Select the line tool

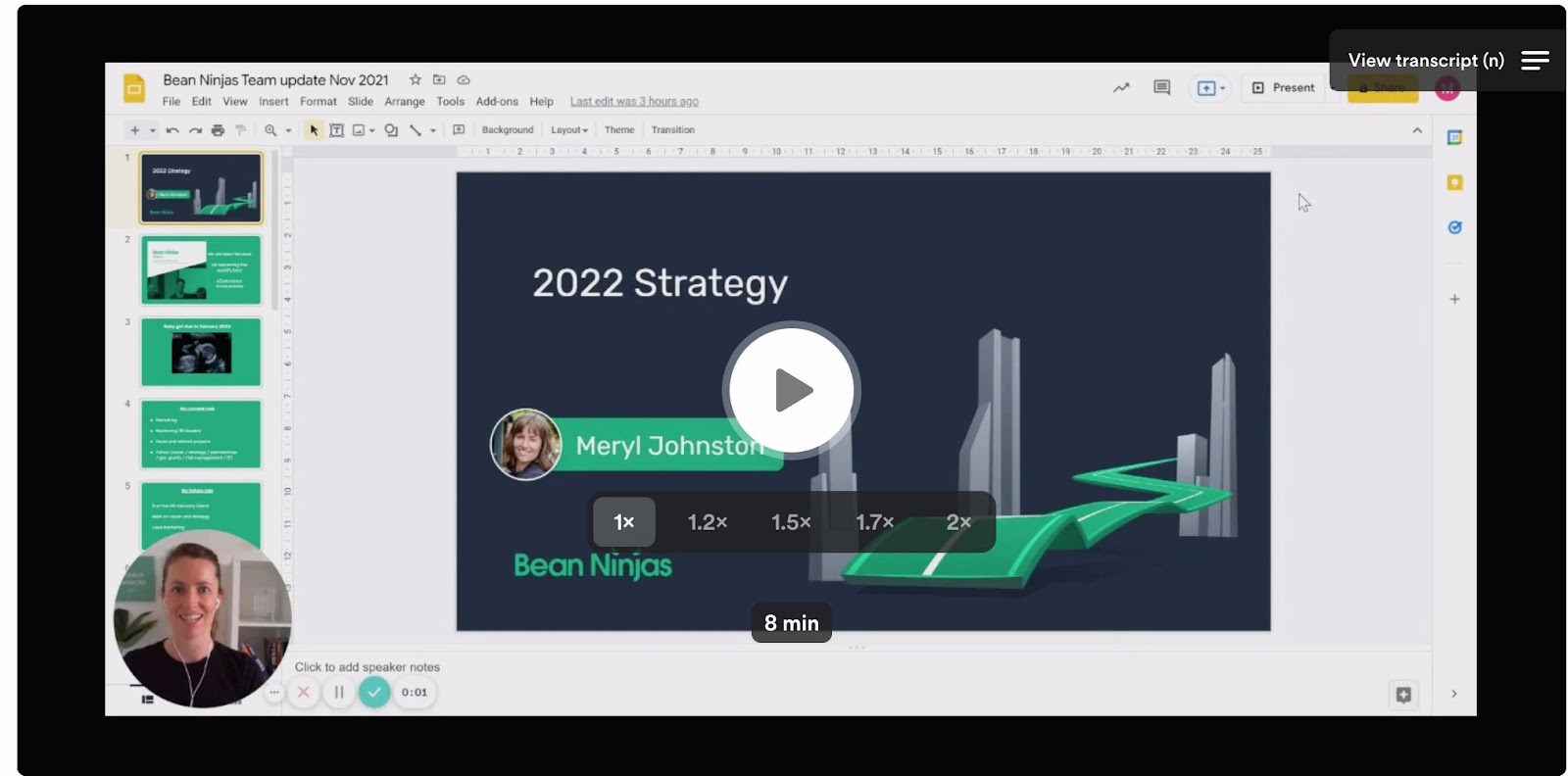[416, 130]
